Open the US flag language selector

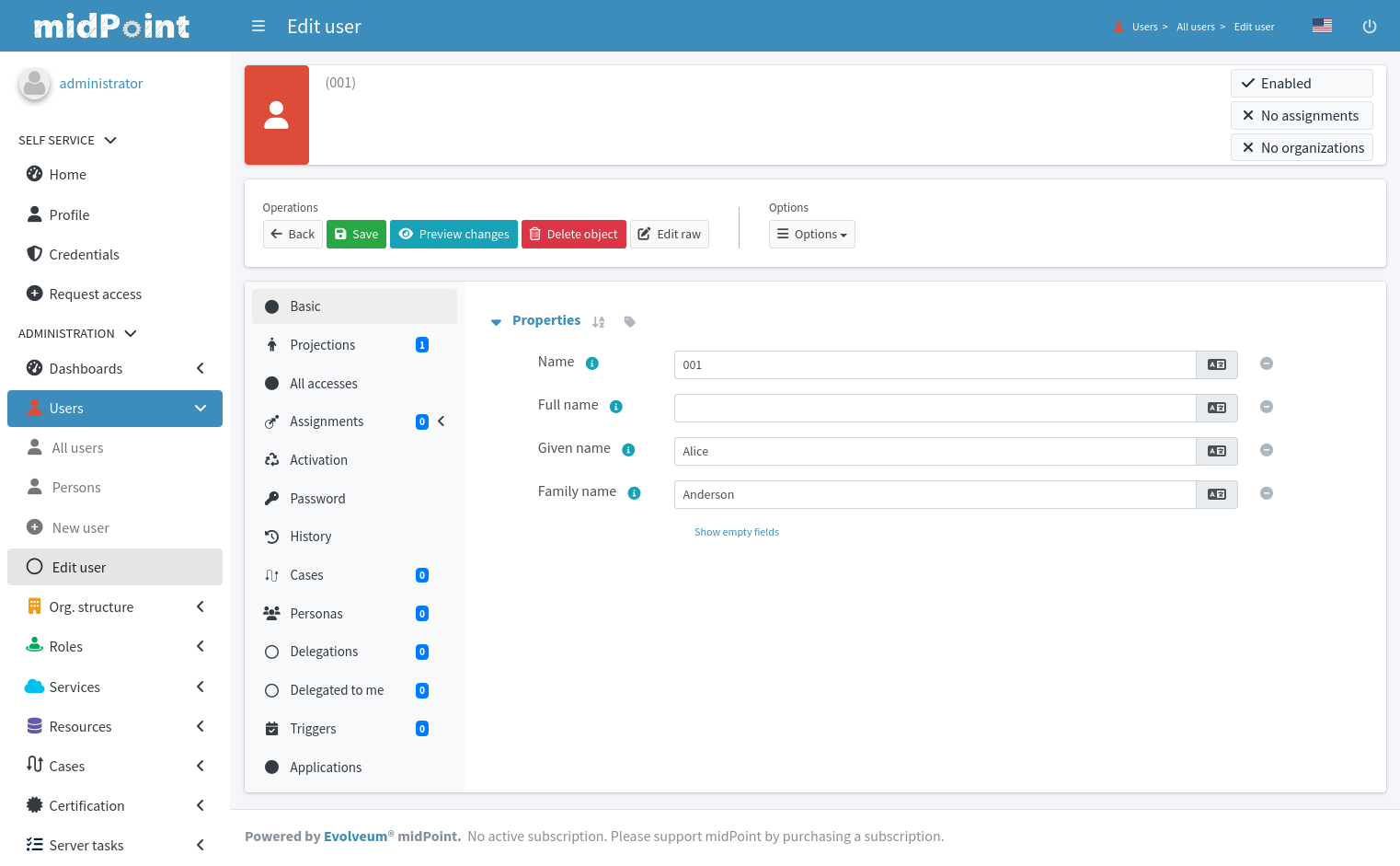click(x=1322, y=27)
